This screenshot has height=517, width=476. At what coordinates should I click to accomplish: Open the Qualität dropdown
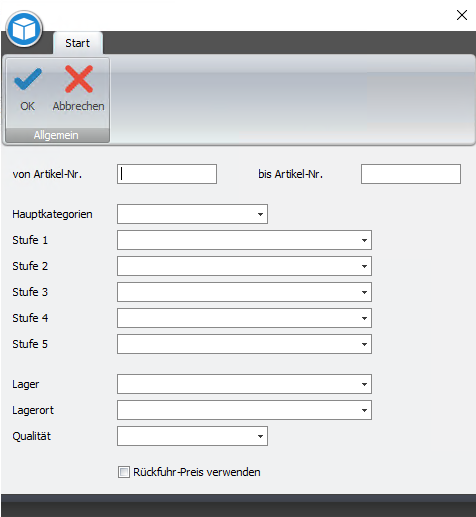pyautogui.click(x=192, y=436)
